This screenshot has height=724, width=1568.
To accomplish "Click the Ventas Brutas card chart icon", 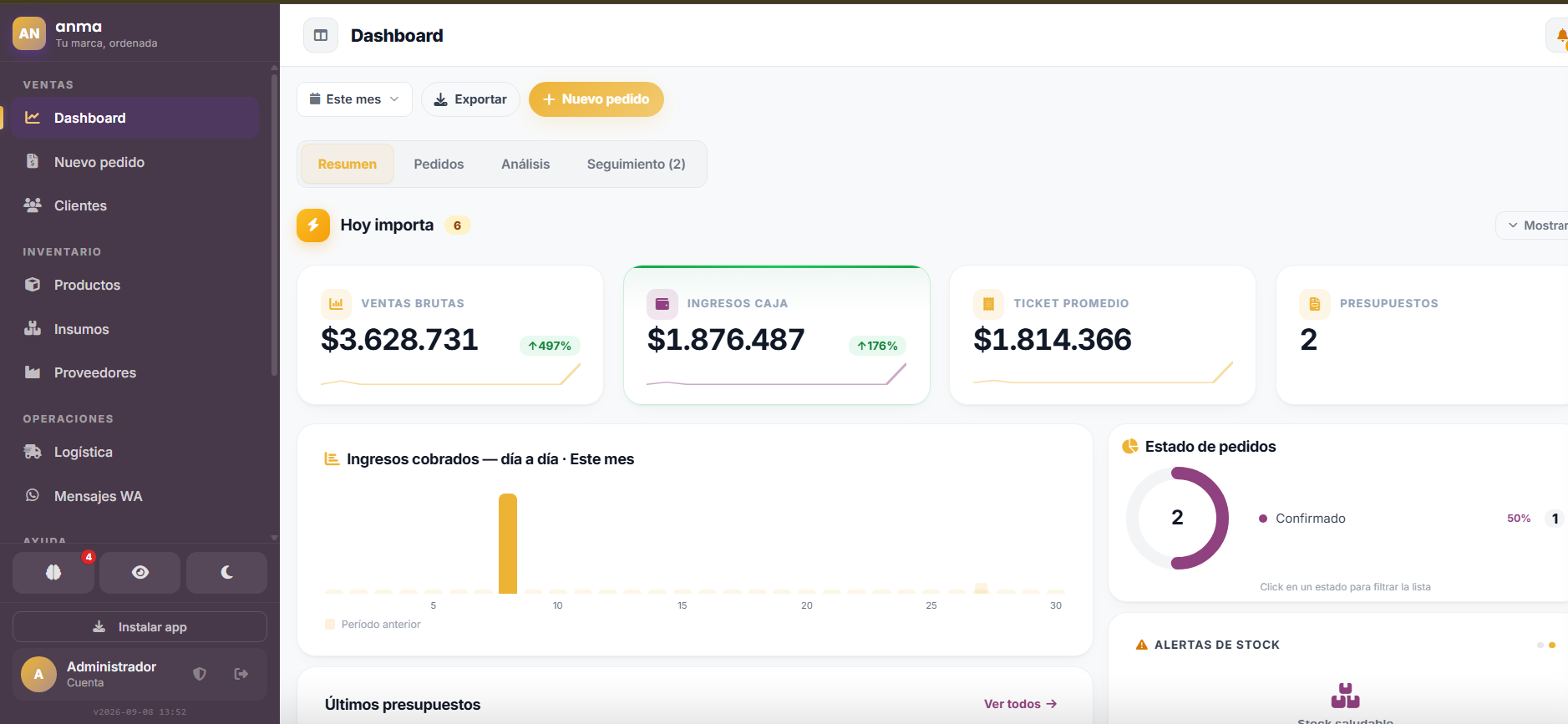I will click(336, 304).
